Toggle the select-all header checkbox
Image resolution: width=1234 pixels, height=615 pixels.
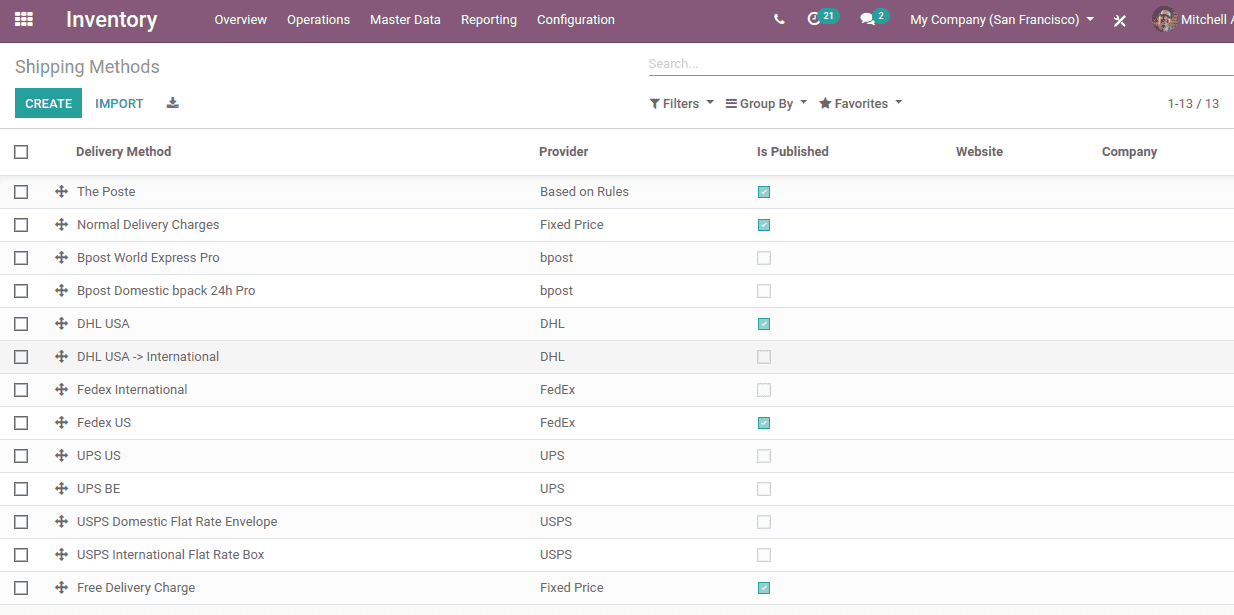tap(21, 152)
